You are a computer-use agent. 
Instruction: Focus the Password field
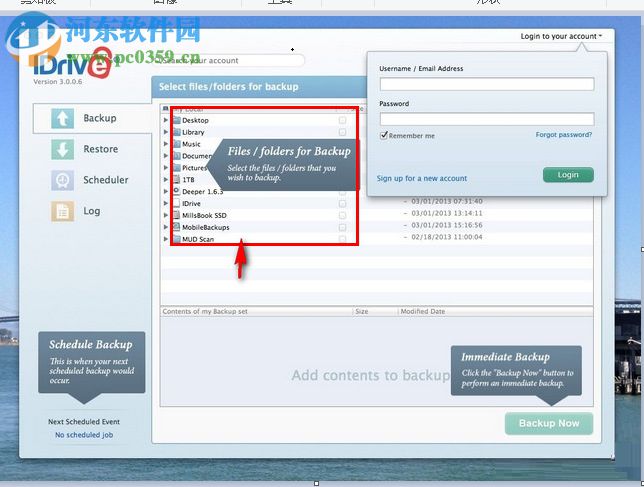click(487, 119)
